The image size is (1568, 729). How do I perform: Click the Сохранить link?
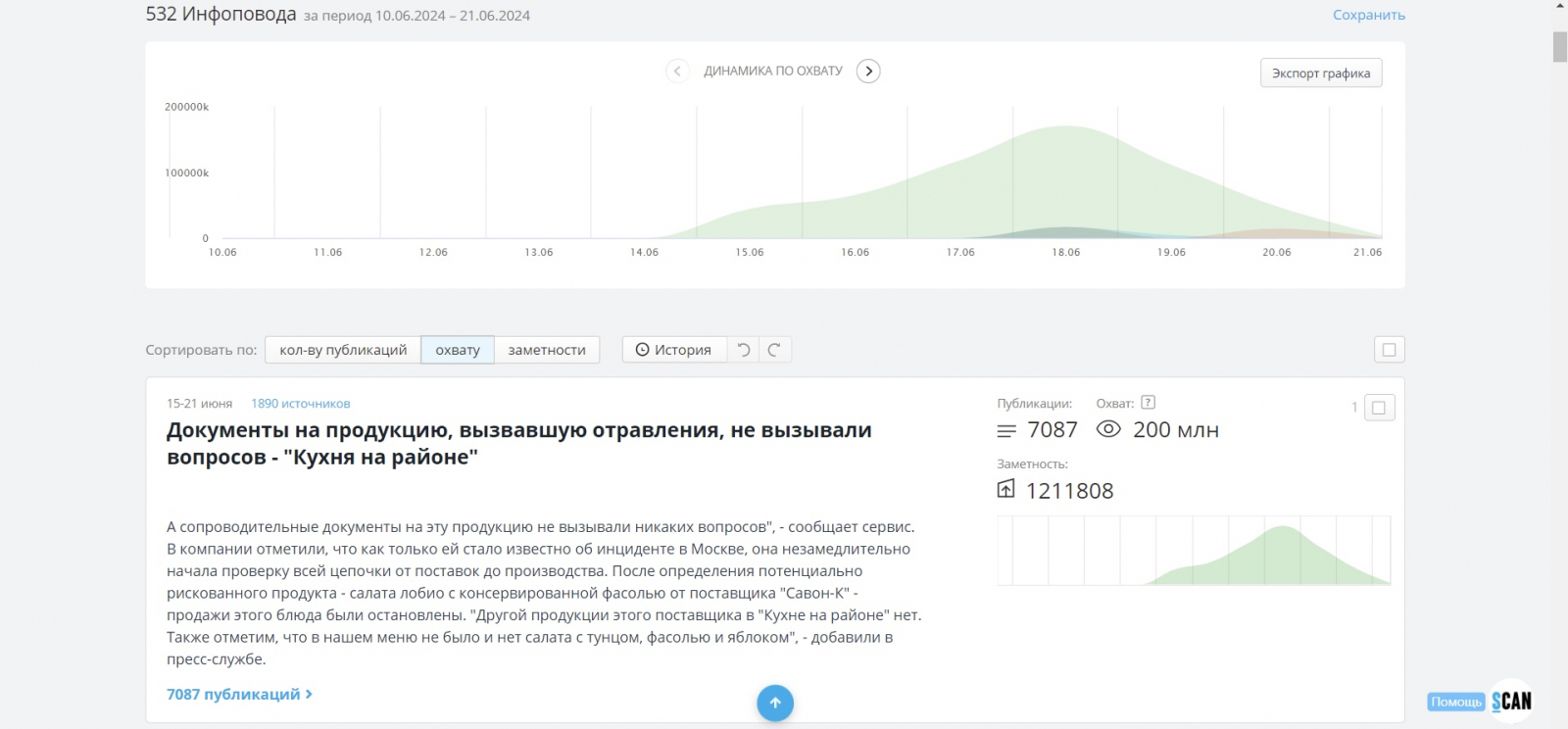pyautogui.click(x=1368, y=15)
